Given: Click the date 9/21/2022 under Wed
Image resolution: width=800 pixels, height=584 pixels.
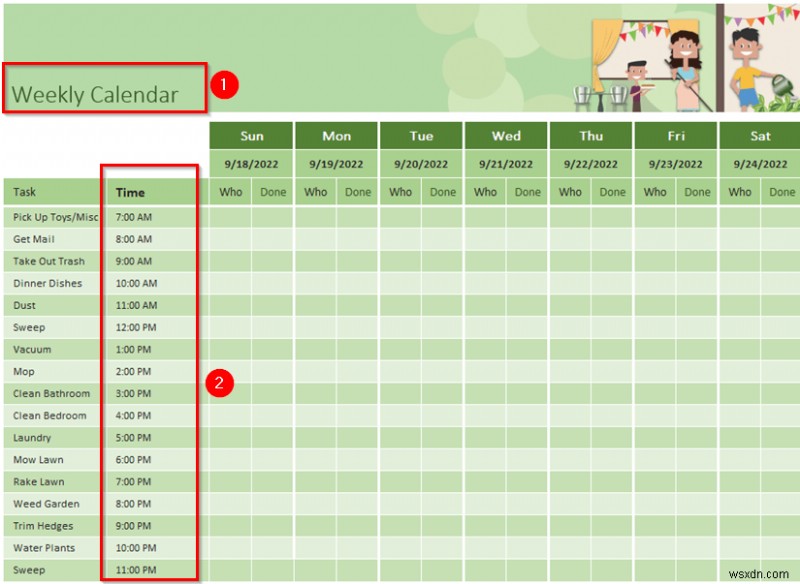Looking at the screenshot, I should coord(506,163).
